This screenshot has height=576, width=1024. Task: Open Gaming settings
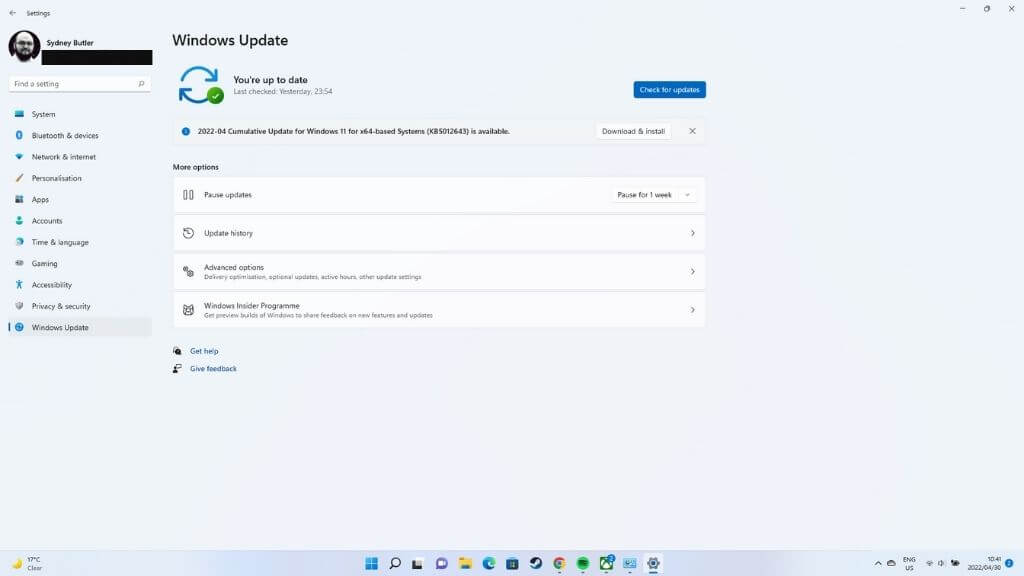pos(80,264)
